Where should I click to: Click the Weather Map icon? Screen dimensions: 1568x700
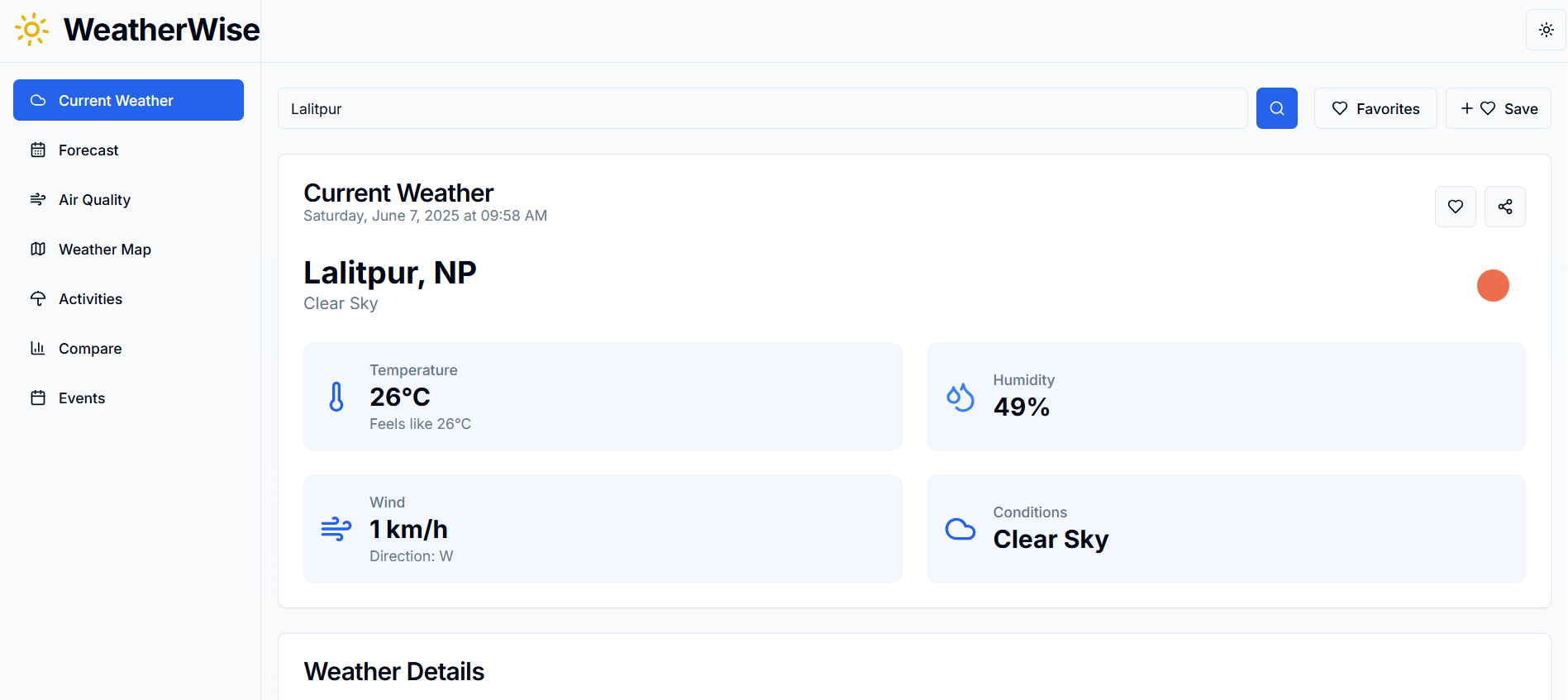click(38, 249)
